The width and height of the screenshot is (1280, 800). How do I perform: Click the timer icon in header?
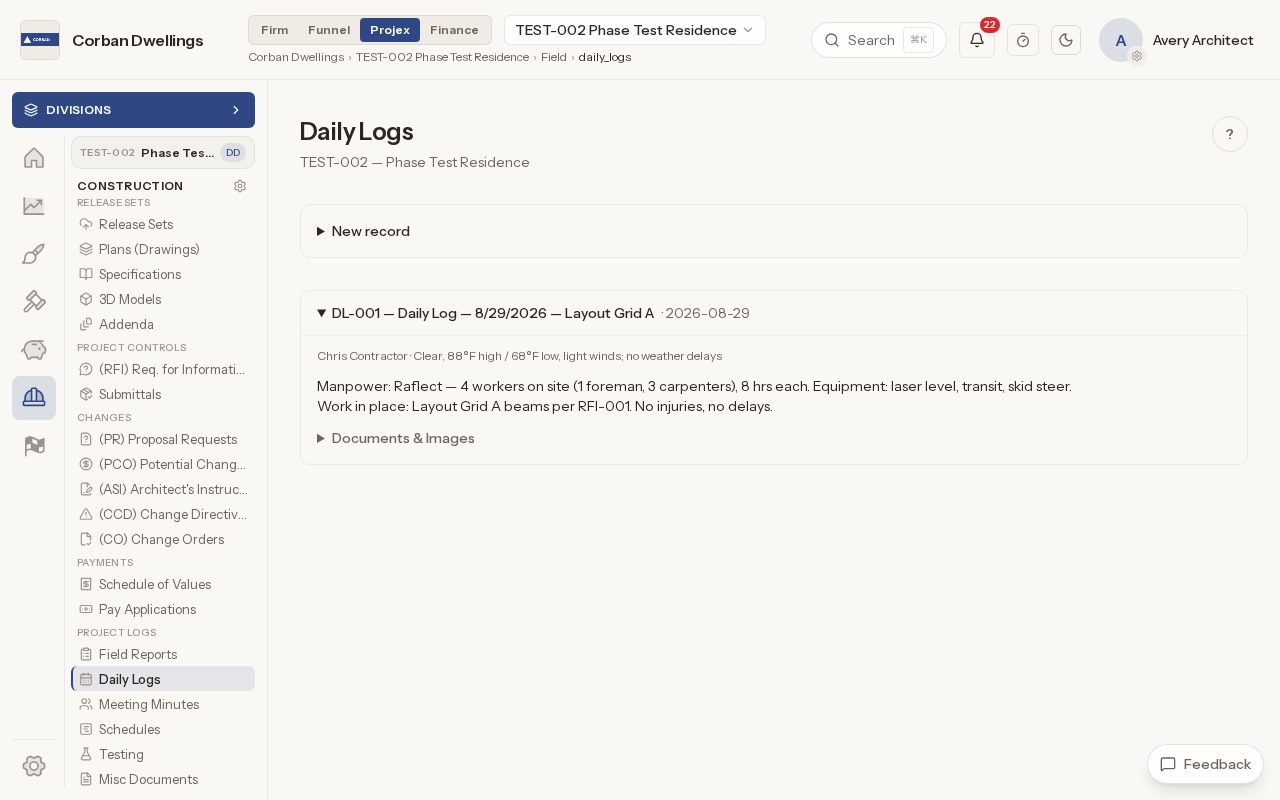click(x=1023, y=40)
